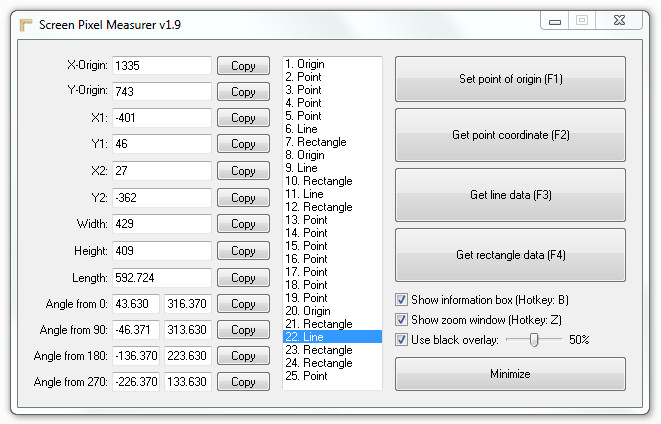Click the Y2 field showing -362
661x424 pixels.
(x=162, y=198)
